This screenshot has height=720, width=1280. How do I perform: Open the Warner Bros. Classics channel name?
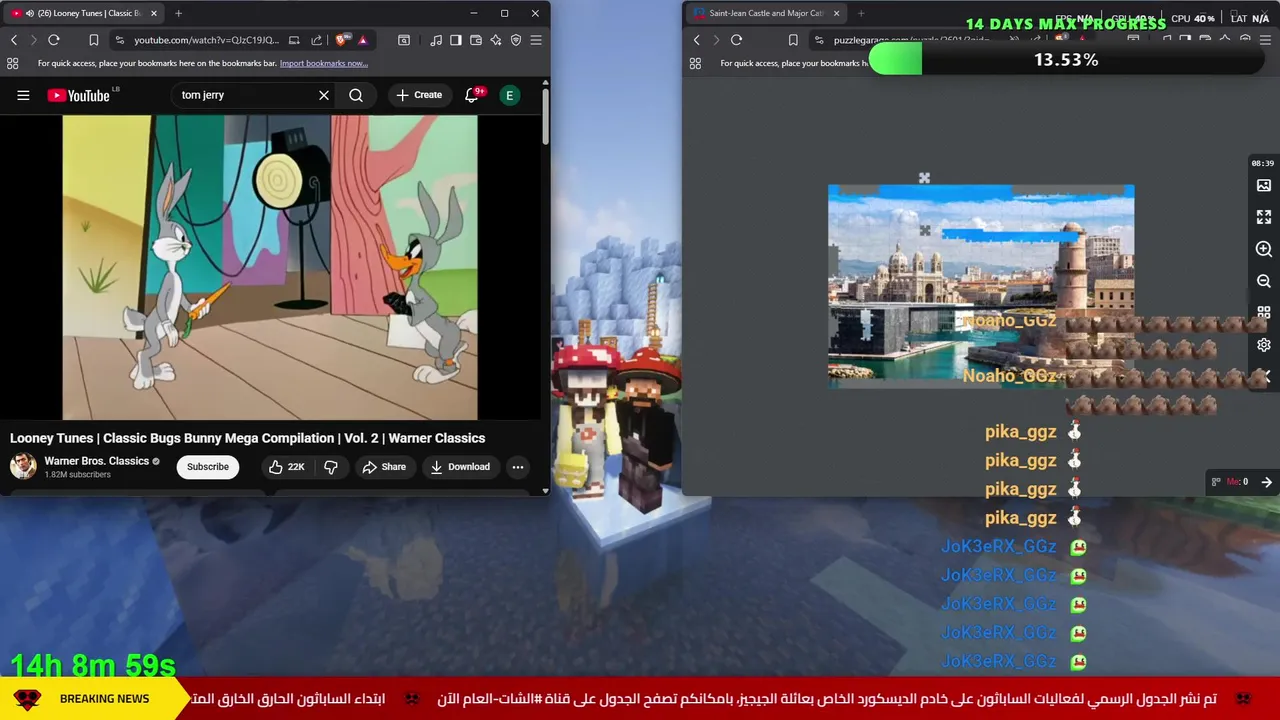(x=96, y=461)
